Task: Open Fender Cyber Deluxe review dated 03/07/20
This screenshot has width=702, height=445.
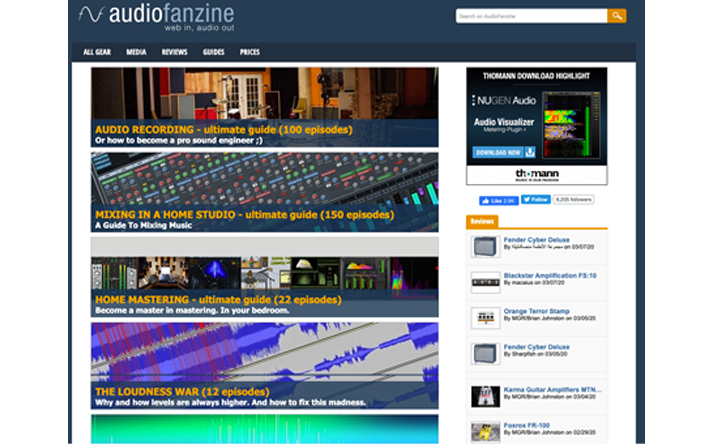Action: (x=536, y=240)
